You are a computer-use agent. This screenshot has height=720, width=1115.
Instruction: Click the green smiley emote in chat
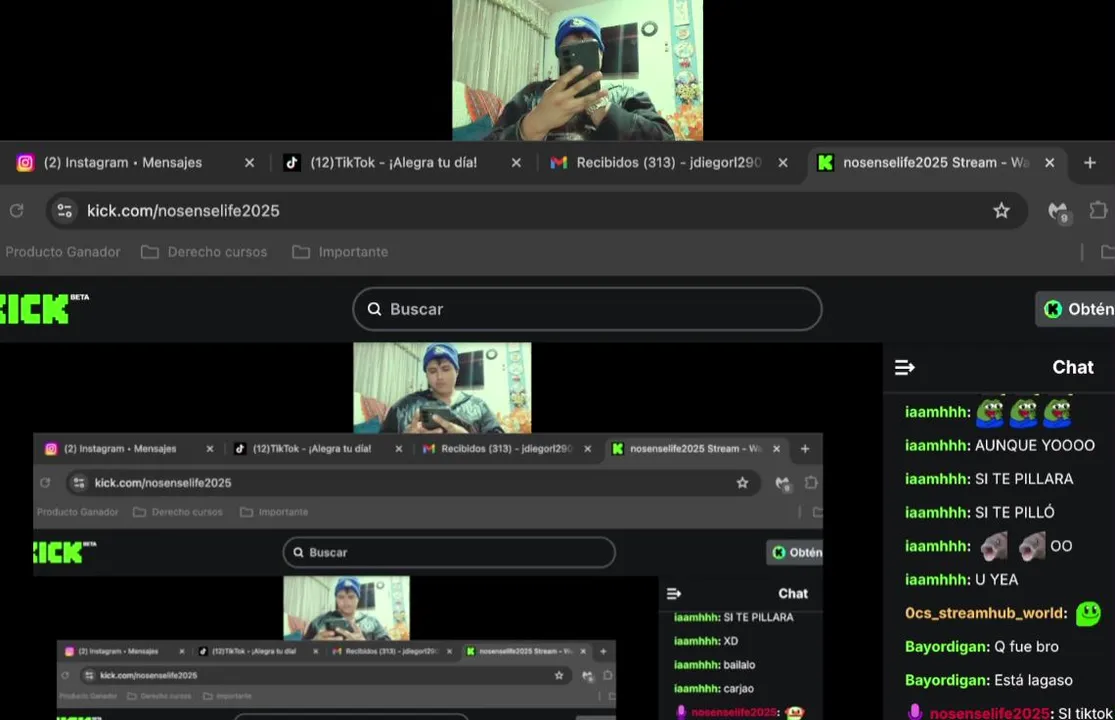click(1088, 613)
